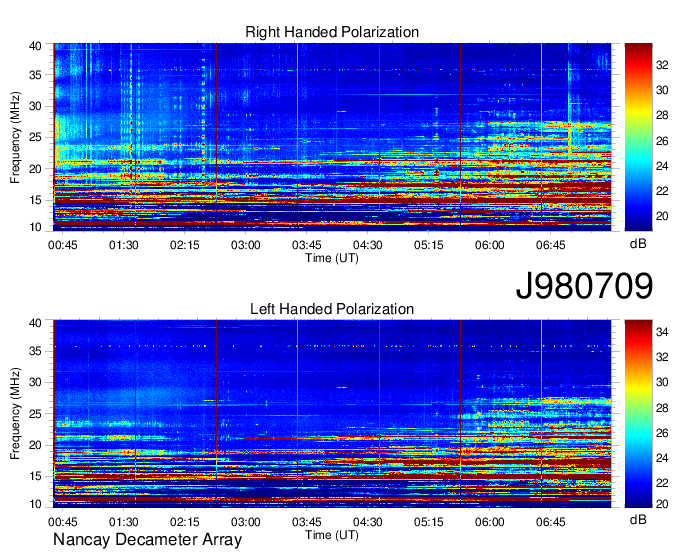The image size is (680, 552).
Task: Select the 06:45 tick of the Right Handed plot
Action: [551, 245]
